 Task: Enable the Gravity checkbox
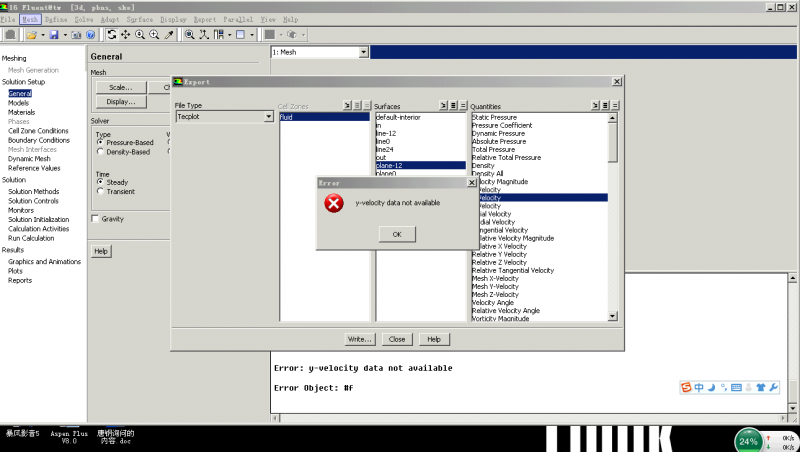95,219
